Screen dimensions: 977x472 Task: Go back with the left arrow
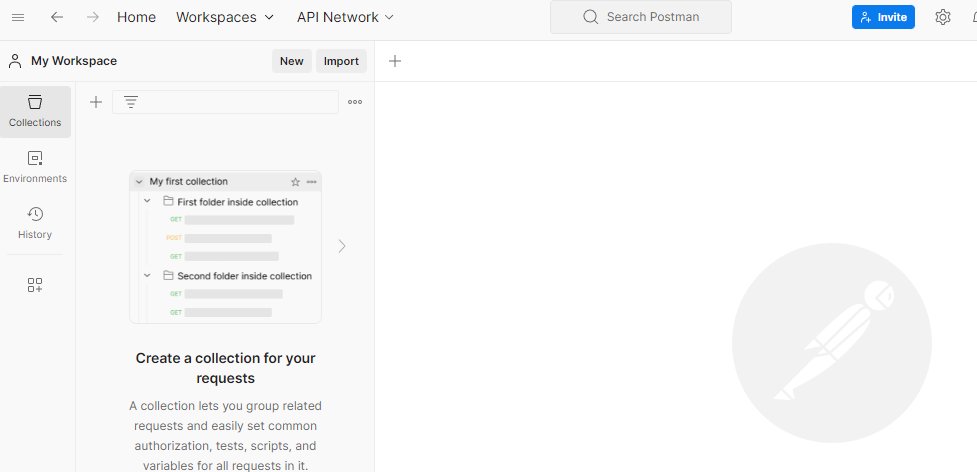pyautogui.click(x=57, y=17)
